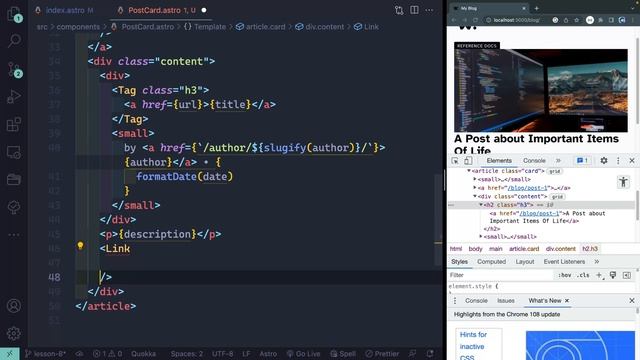The height and width of the screenshot is (360, 640).
Task: Open remote window indicator in status bar
Action: [9, 353]
